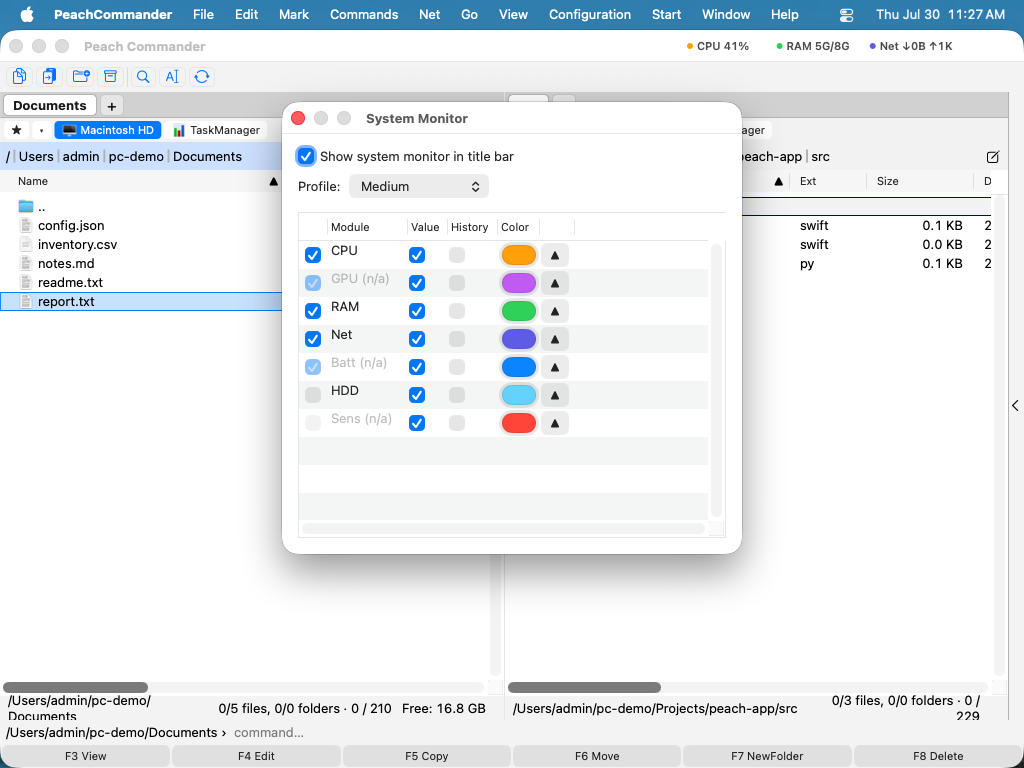Viewport: 1024px width, 768px height.
Task: Click the edit path icon in right panel
Action: click(993, 157)
